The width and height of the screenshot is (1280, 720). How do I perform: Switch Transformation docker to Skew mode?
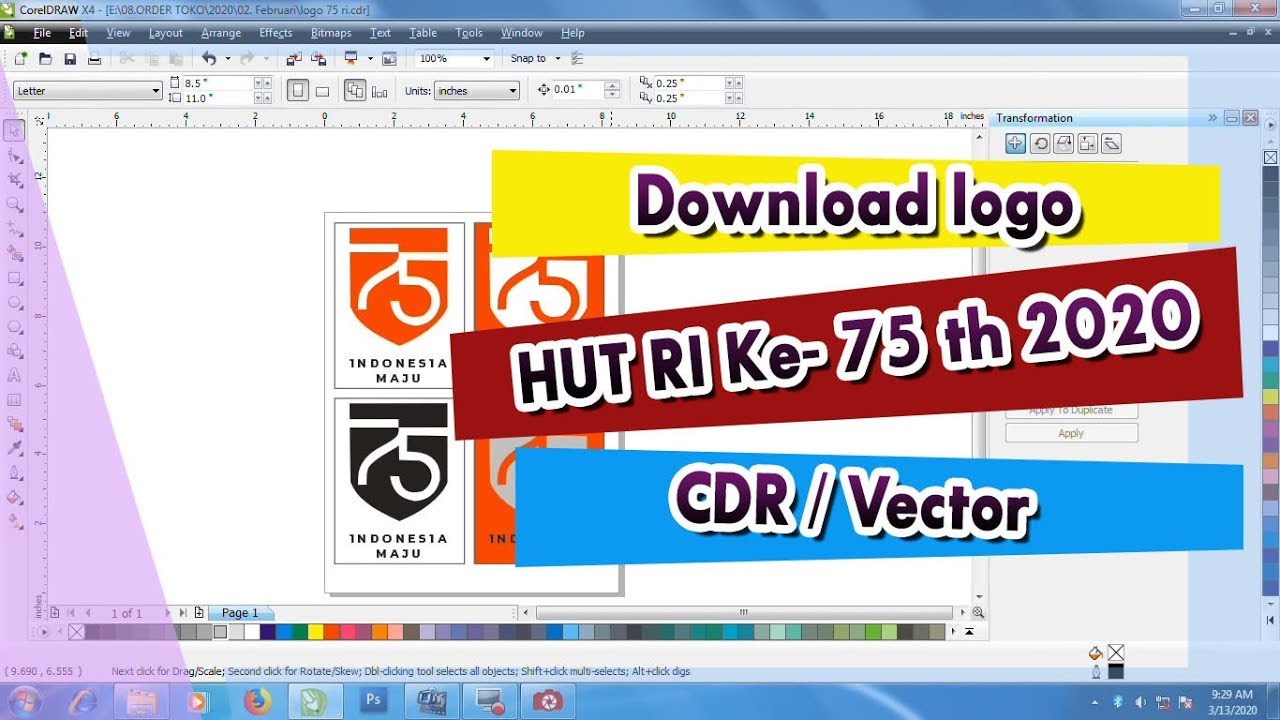tap(1111, 143)
